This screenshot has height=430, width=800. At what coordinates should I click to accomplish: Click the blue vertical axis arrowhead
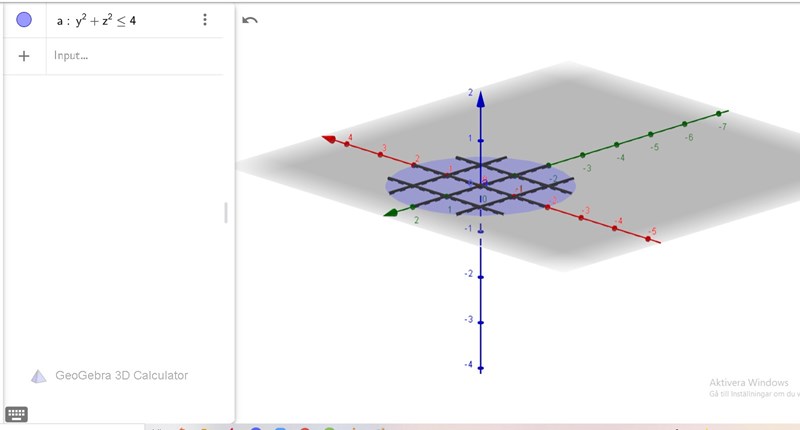[481, 98]
